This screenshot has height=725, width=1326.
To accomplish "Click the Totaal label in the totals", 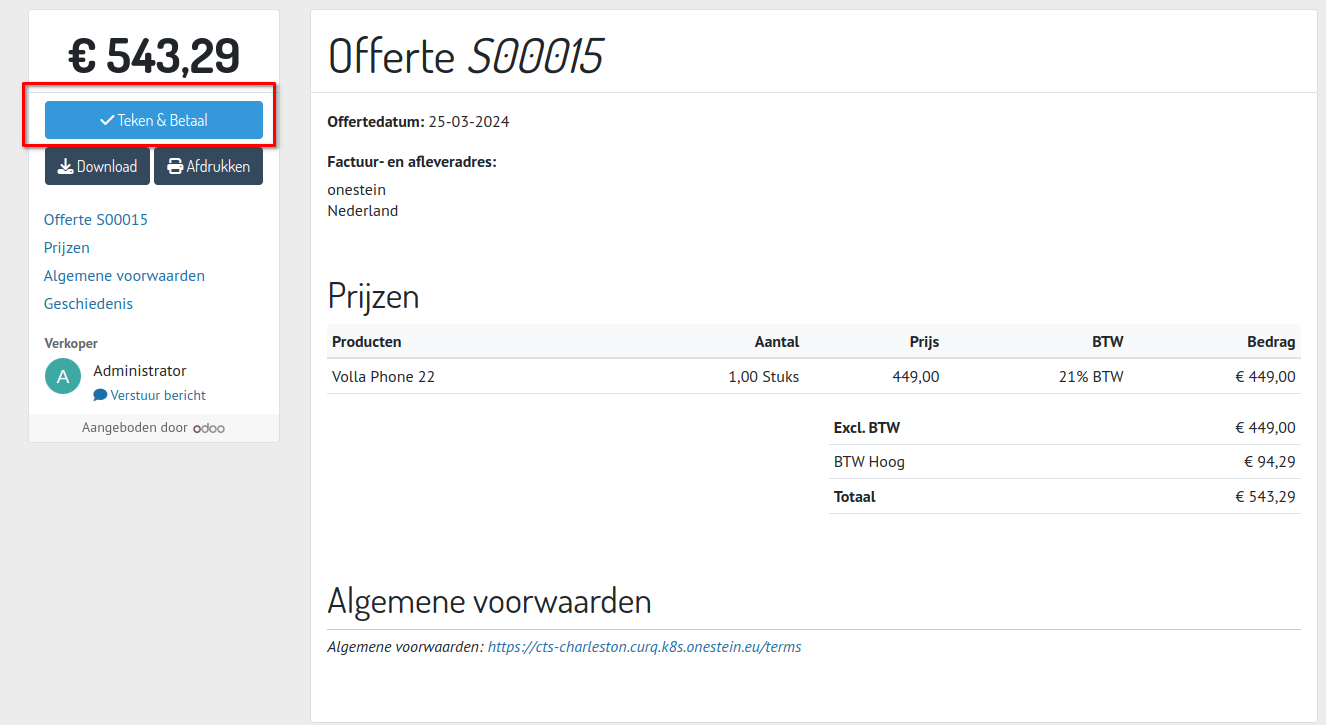I will [854, 496].
